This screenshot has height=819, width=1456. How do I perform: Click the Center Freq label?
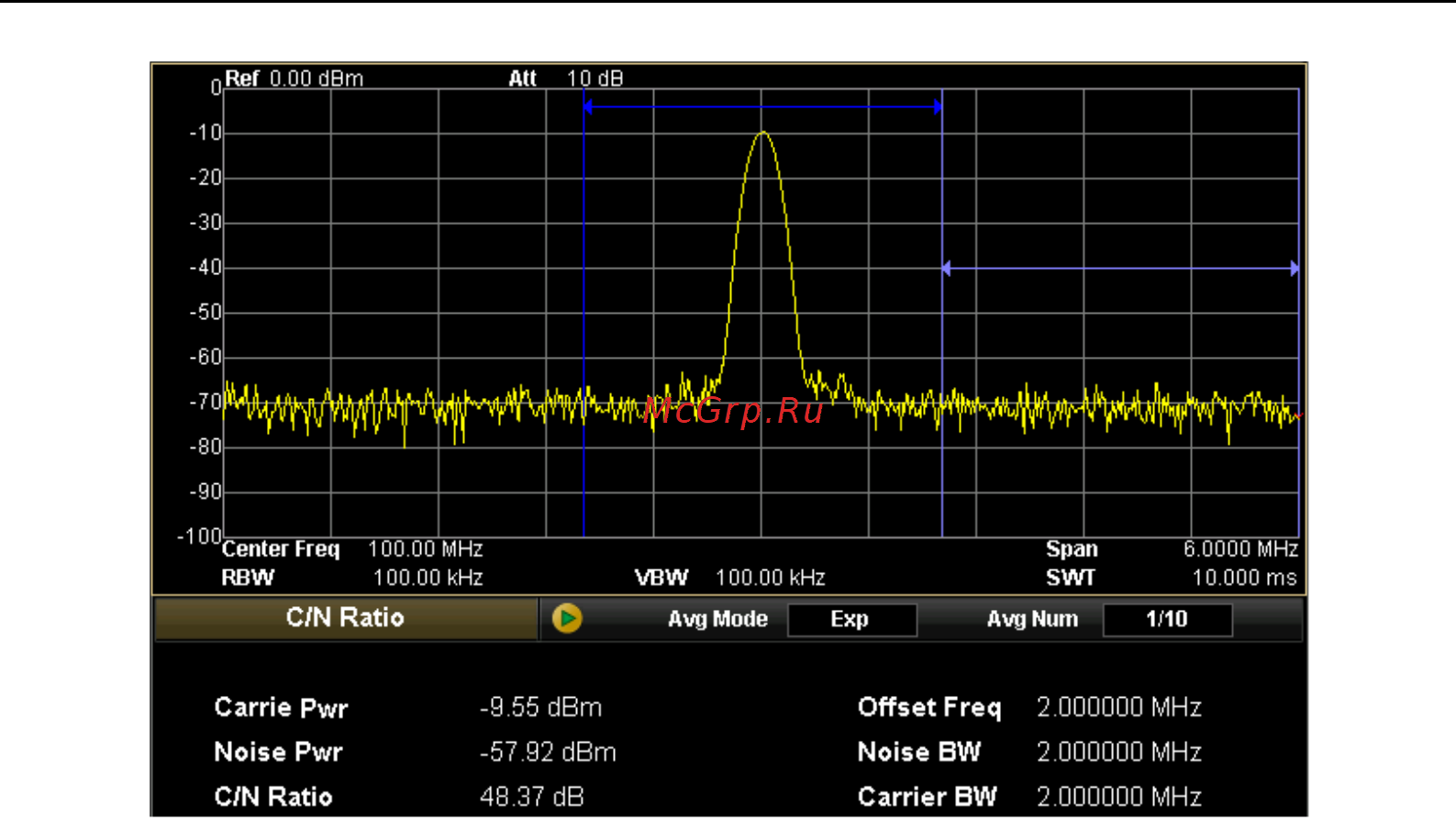click(281, 548)
